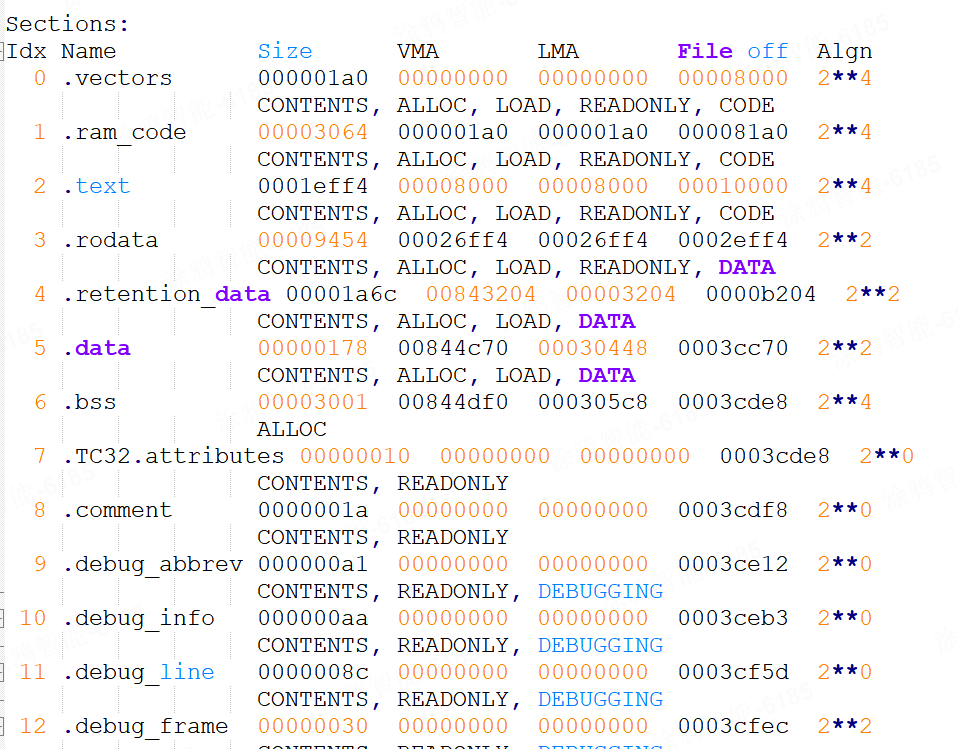Click the LMA column header

557,51
